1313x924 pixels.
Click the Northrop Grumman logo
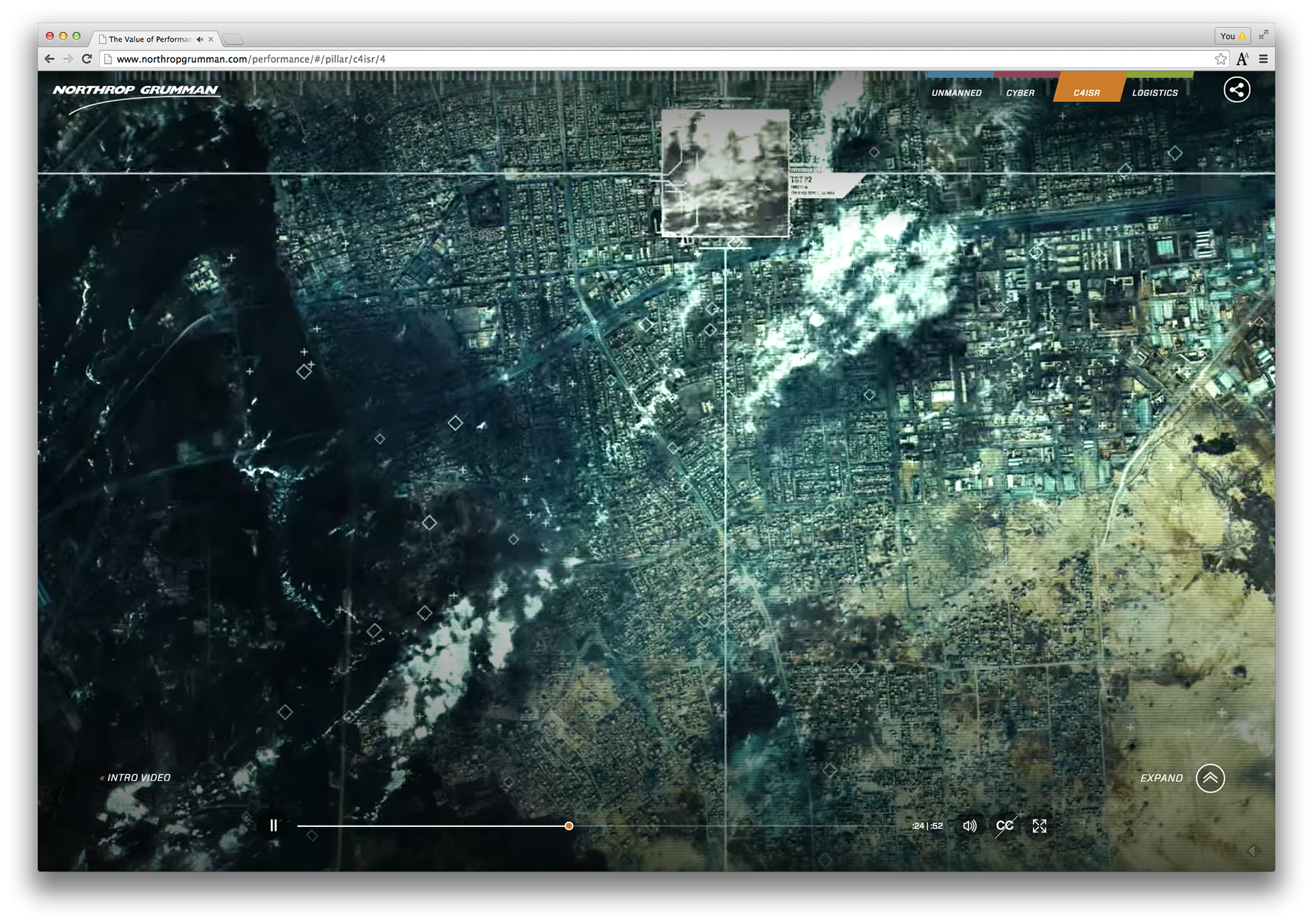(135, 90)
